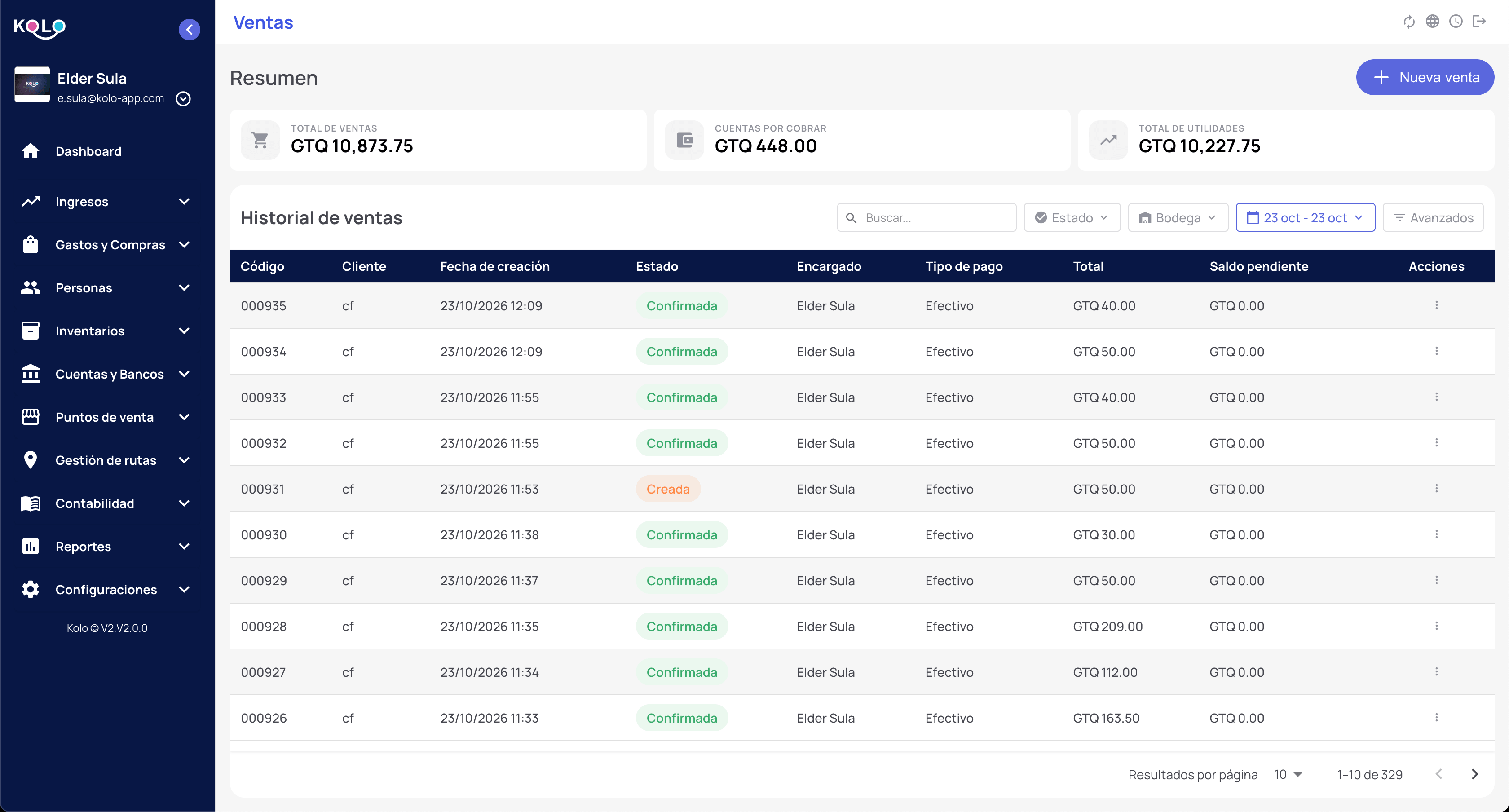
Task: Open actions menu for sale 000935
Action: point(1436,305)
